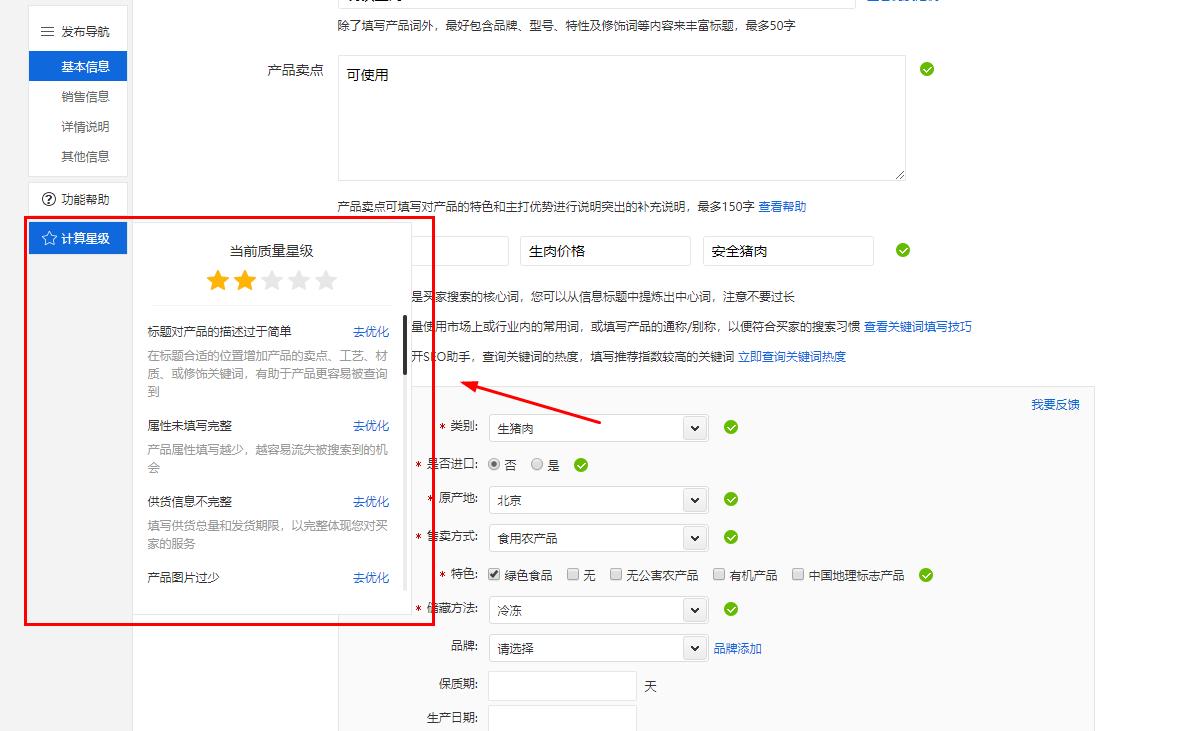Click the second yellow quality rating star
The image size is (1200, 731).
244,281
